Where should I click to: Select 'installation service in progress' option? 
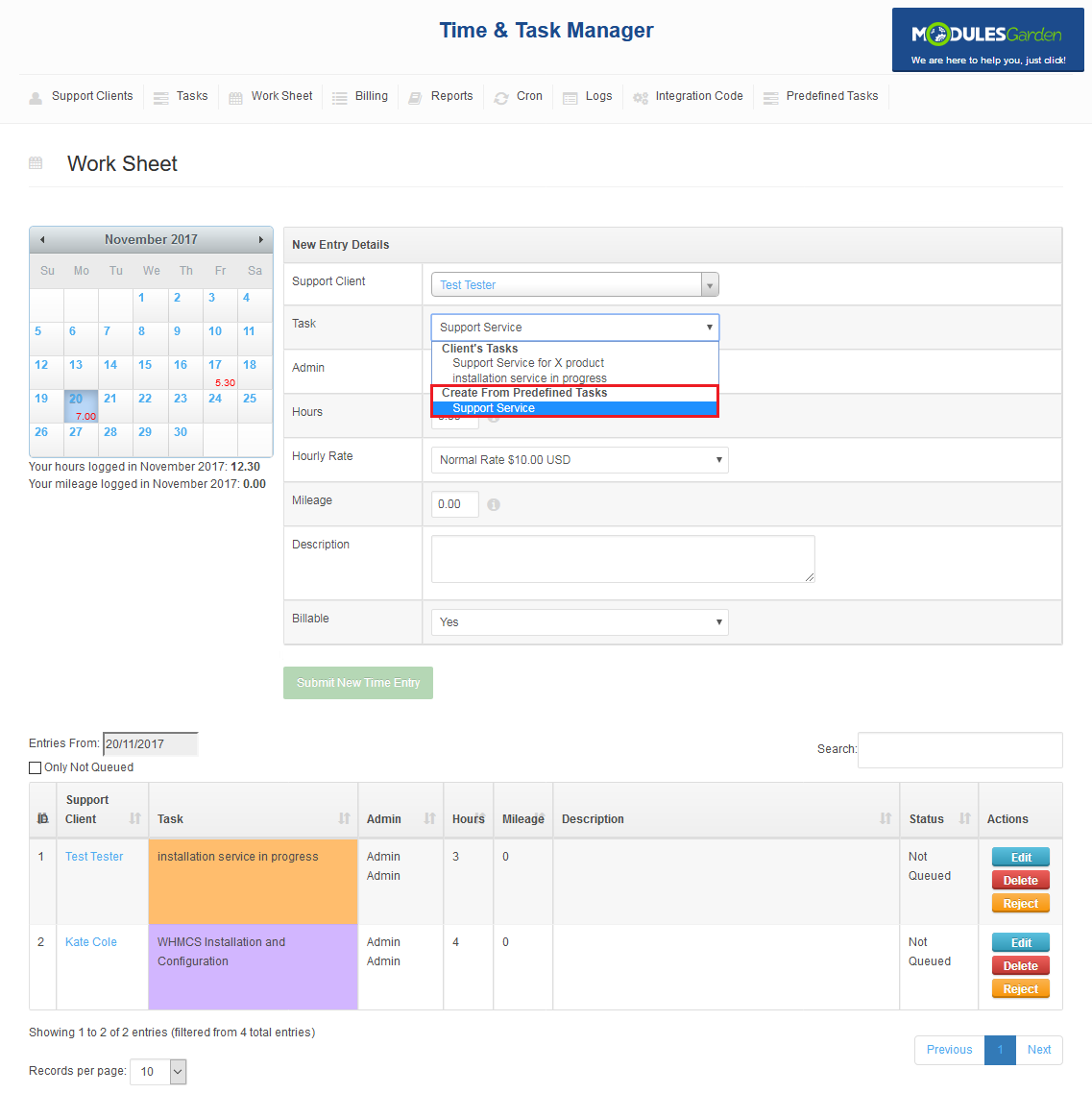point(529,377)
